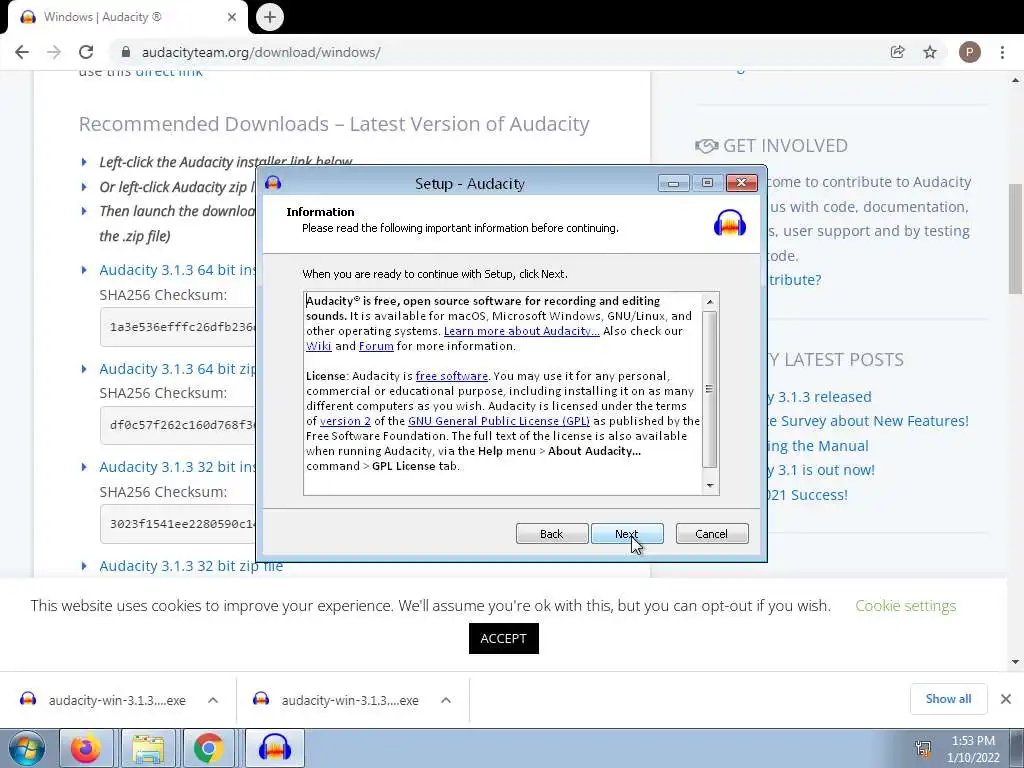Viewport: 1024px width, 768px height.
Task: Open the 'version 2' license link
Action: [345, 421]
